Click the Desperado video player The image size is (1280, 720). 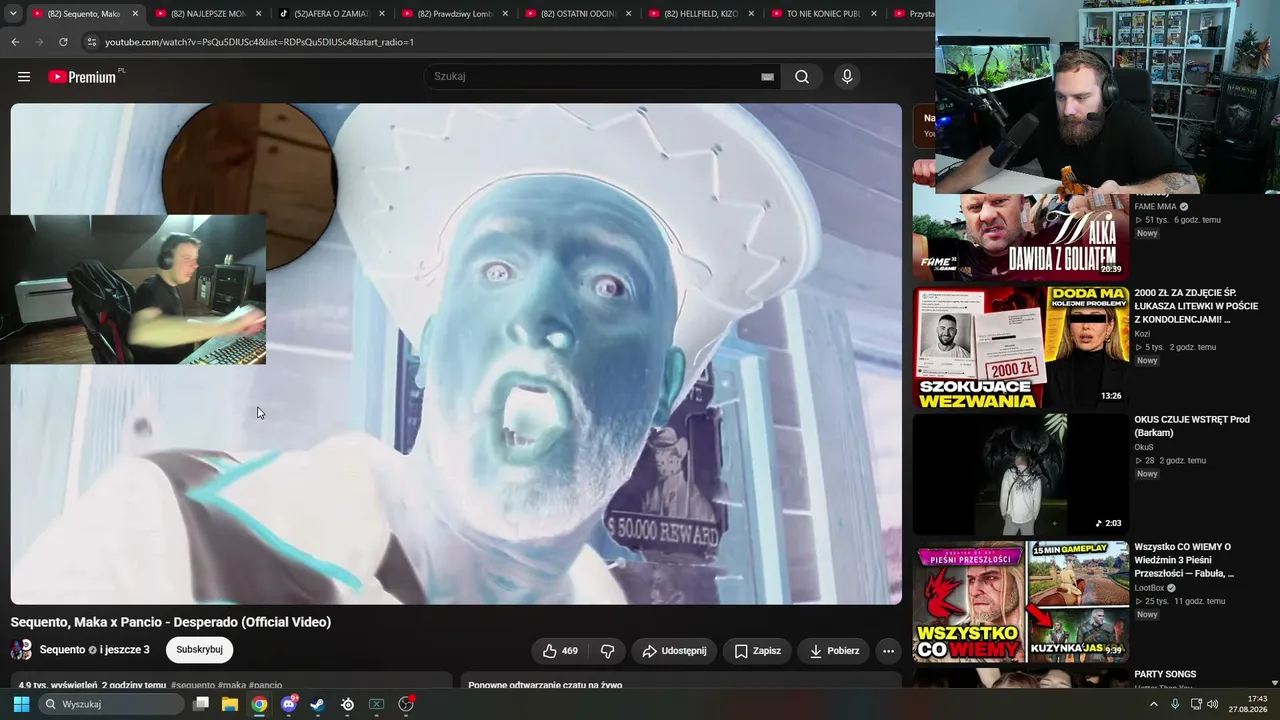456,354
